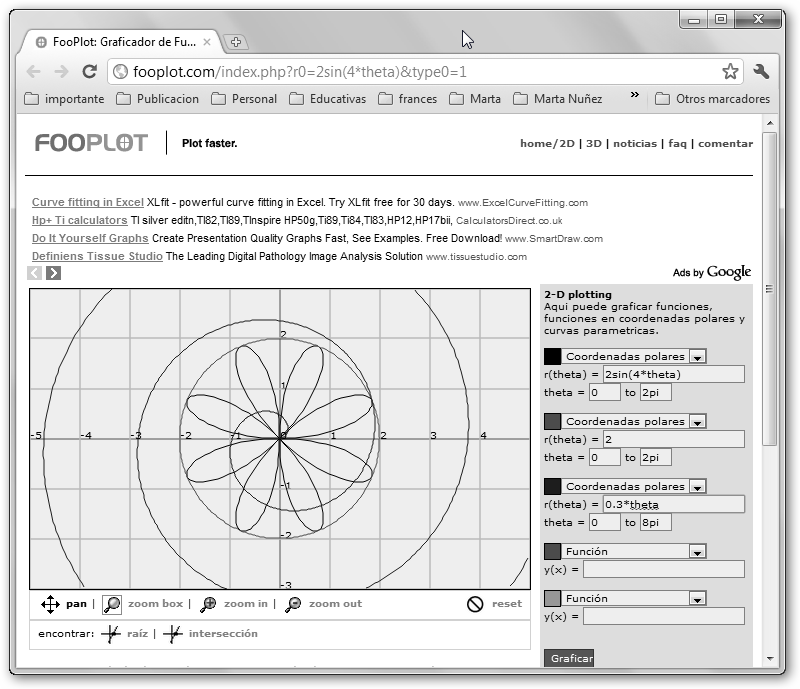
Task: Open the Curve fitting in Excel link
Action: tap(88, 202)
